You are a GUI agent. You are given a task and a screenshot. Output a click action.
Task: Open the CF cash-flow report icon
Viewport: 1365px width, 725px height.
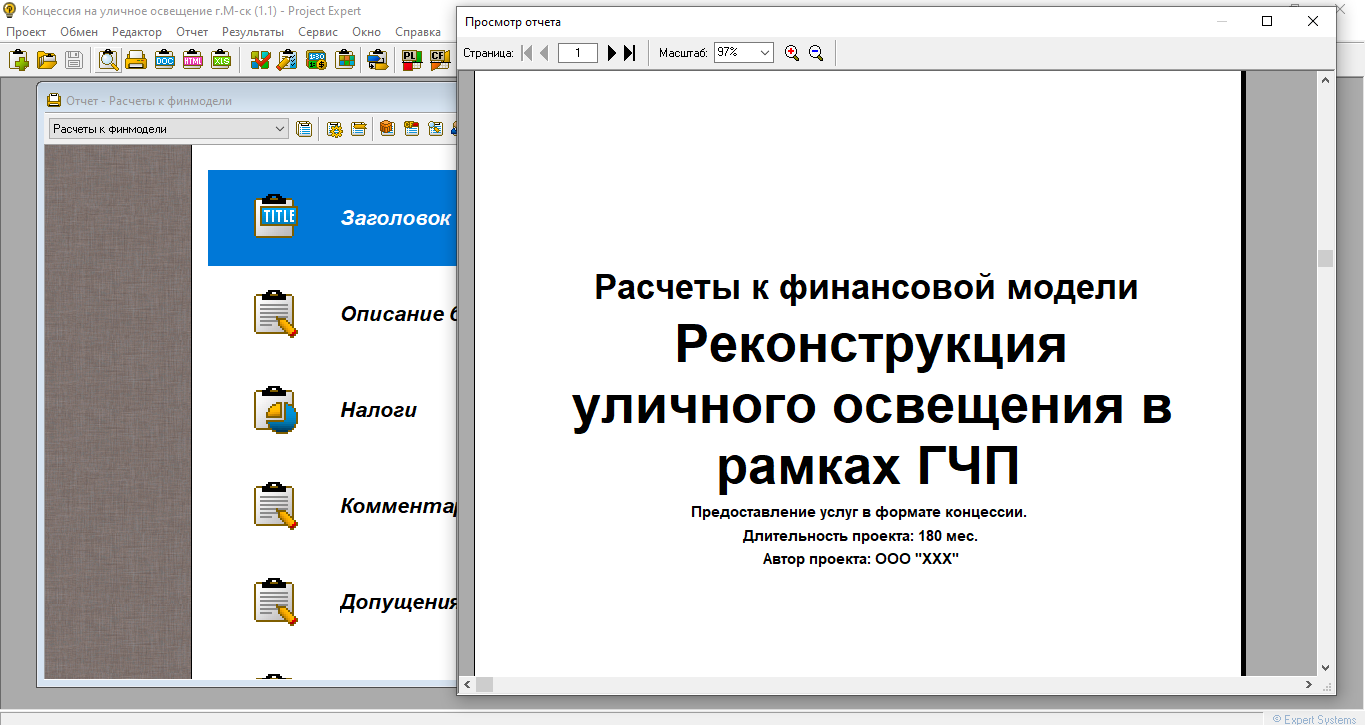pyautogui.click(x=440, y=60)
